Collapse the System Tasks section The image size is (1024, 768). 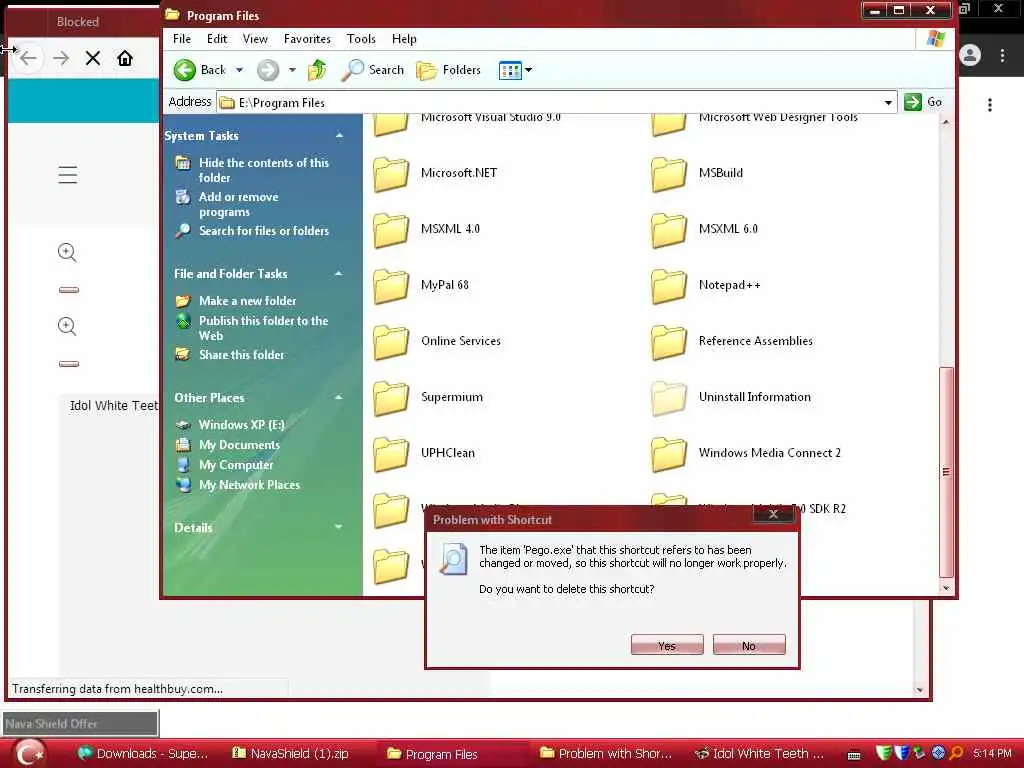(340, 135)
